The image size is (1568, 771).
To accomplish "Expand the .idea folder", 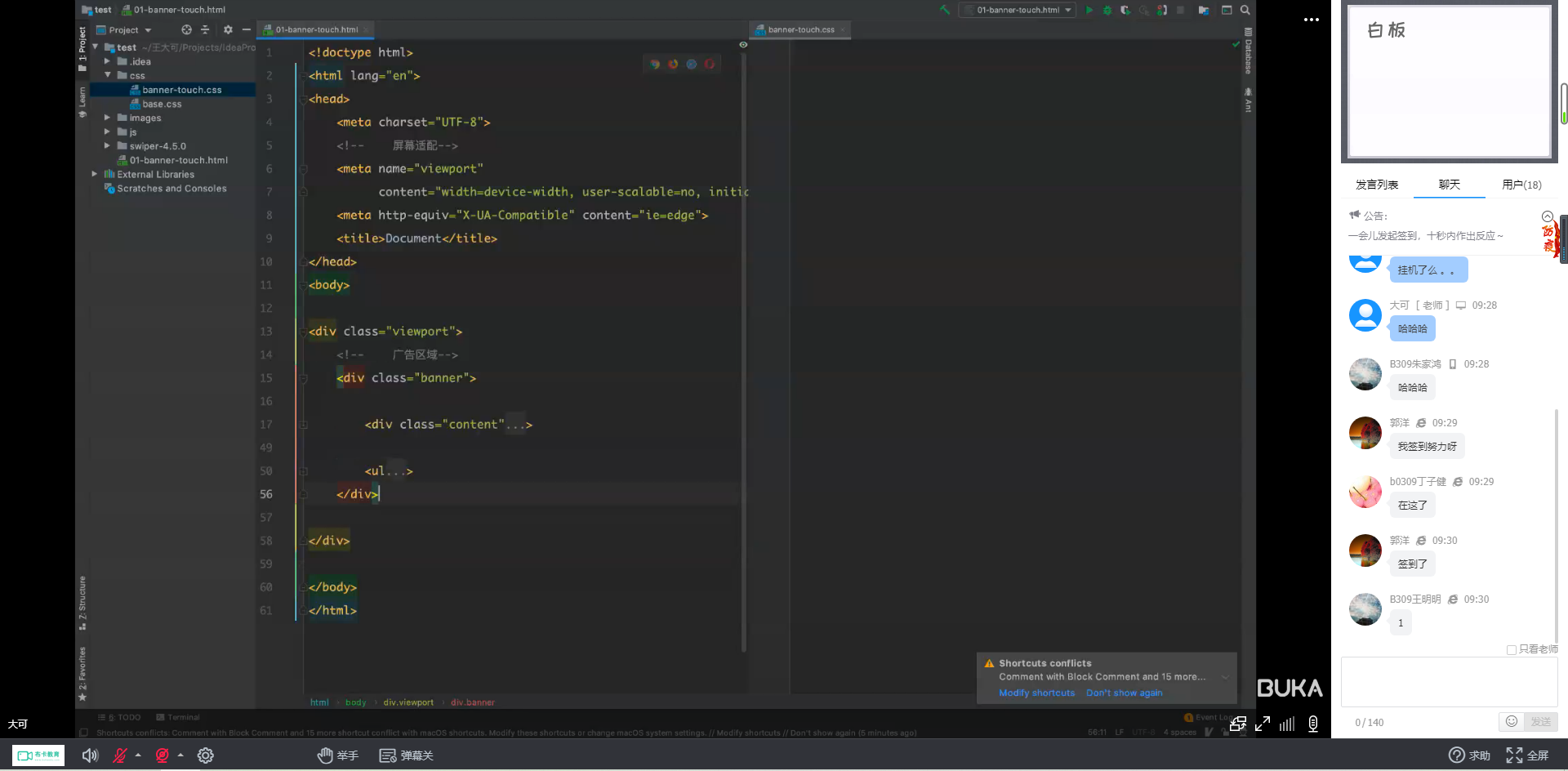I will coord(107,61).
